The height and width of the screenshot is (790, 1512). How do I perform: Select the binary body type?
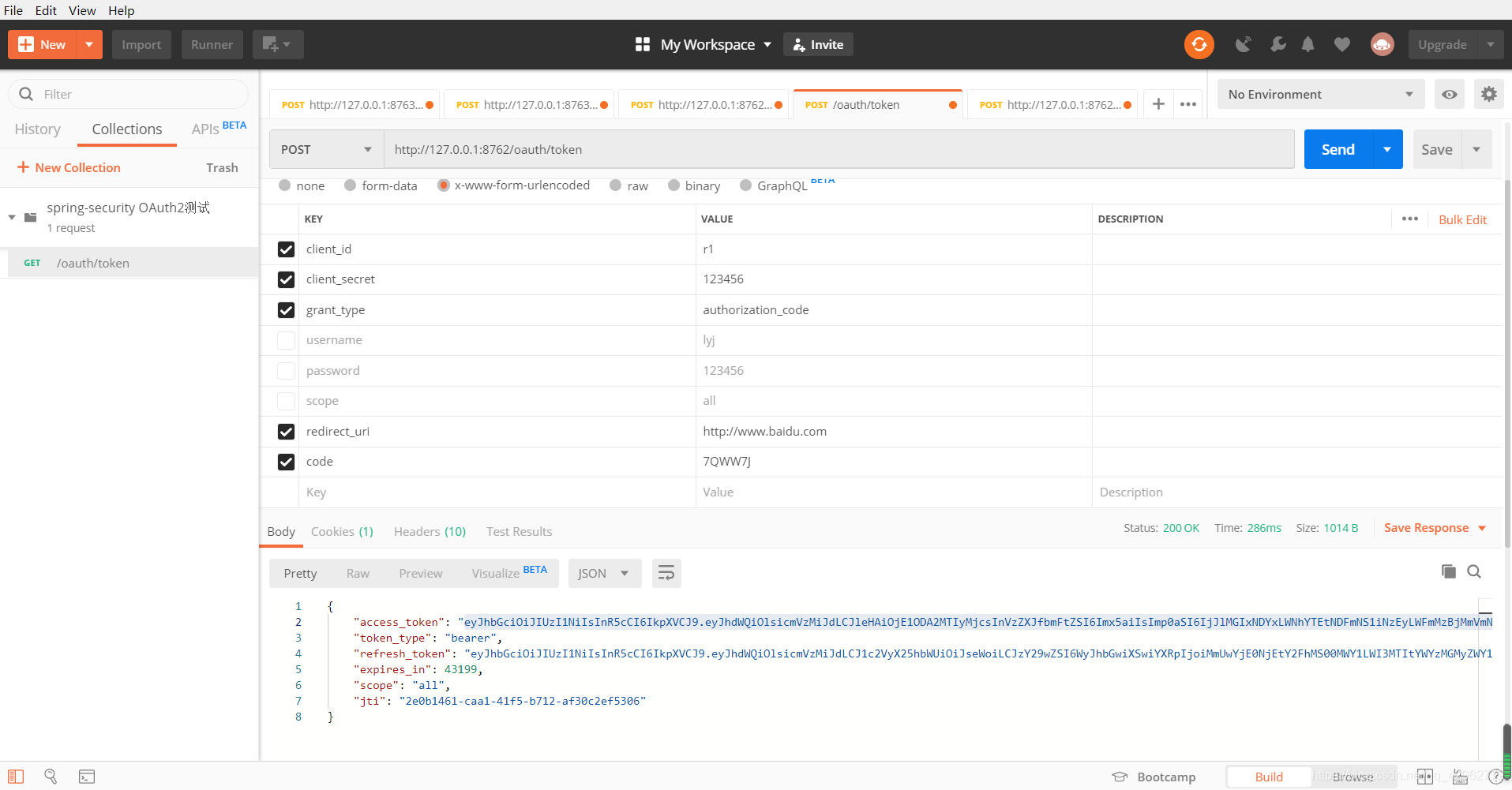pos(673,185)
